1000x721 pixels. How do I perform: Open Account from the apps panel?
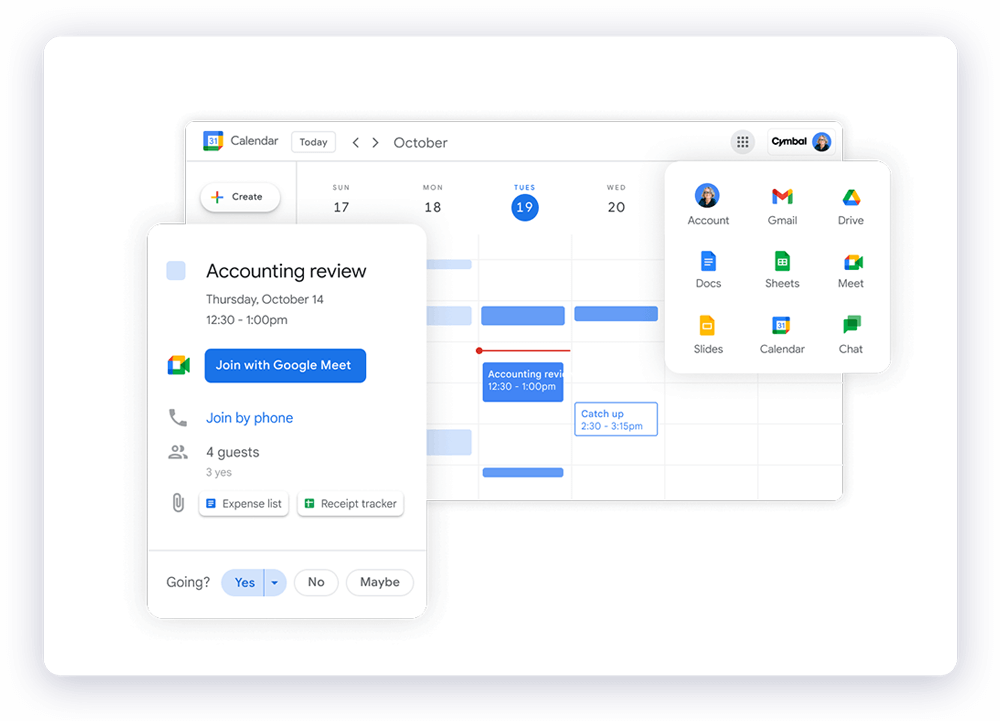point(708,205)
